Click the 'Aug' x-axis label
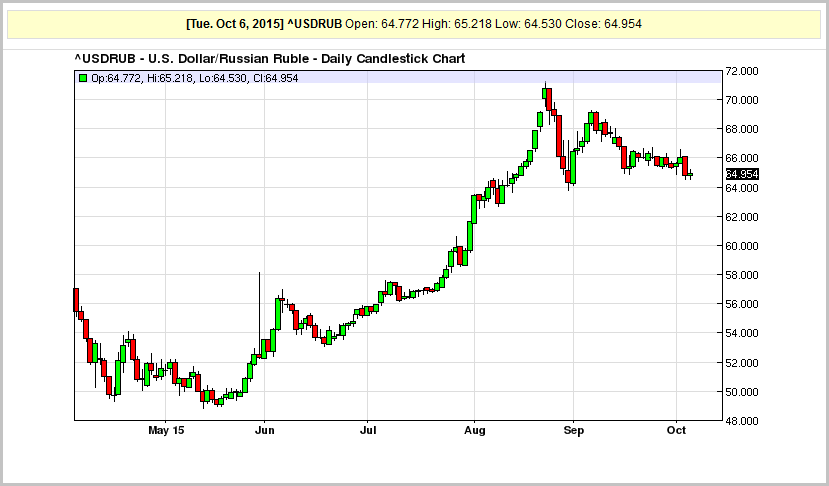 pos(474,430)
